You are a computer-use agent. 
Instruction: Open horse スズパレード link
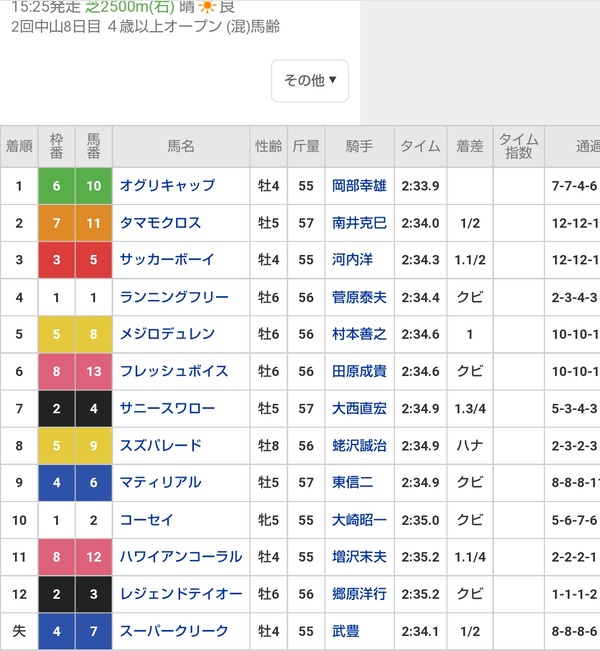point(161,445)
